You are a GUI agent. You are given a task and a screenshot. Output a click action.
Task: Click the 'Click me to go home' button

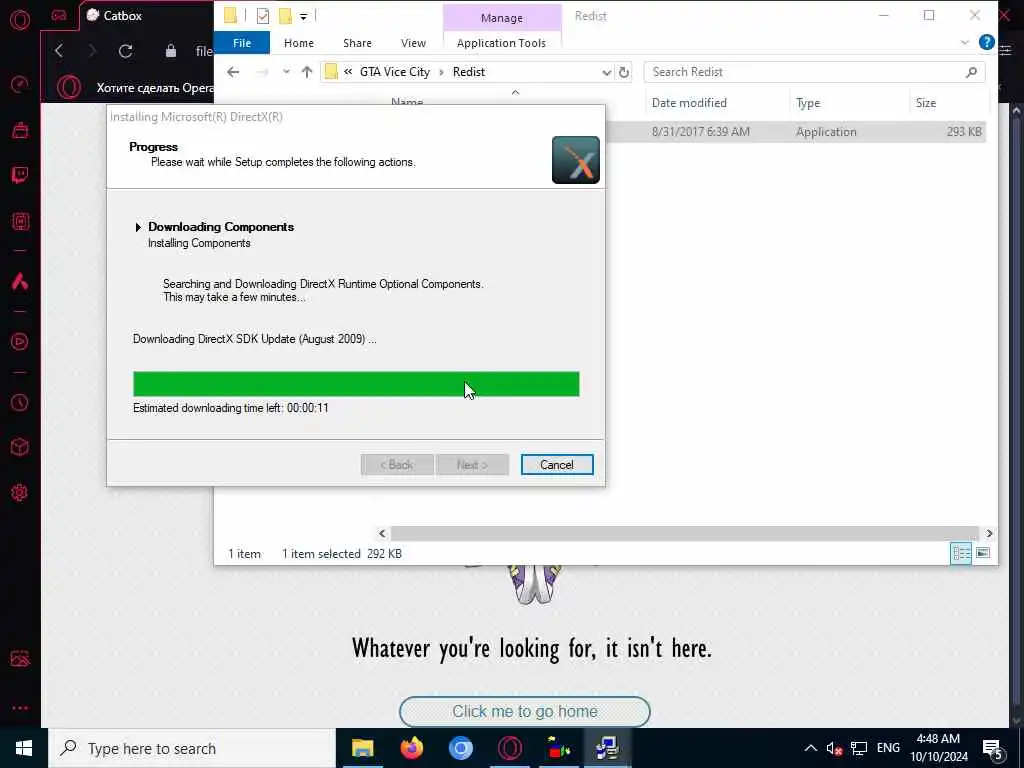tap(524, 711)
